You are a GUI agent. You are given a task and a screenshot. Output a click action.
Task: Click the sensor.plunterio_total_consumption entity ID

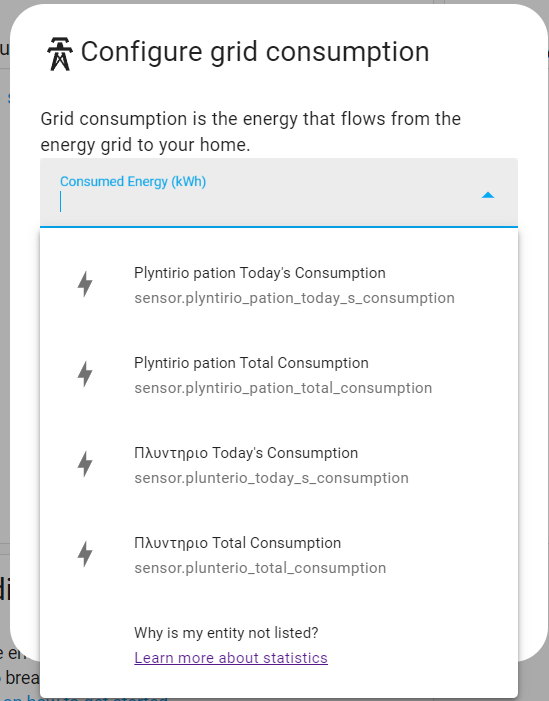tap(260, 568)
